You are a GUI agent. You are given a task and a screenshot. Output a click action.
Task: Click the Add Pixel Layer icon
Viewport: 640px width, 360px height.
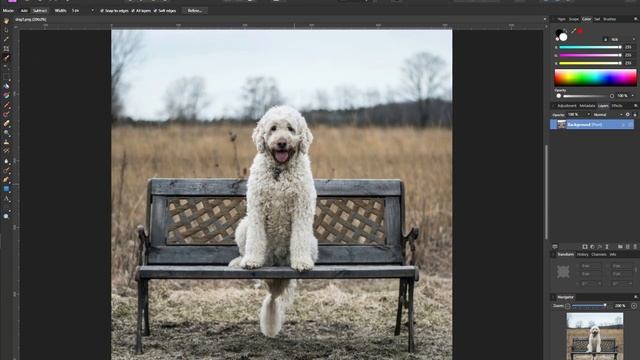628,247
